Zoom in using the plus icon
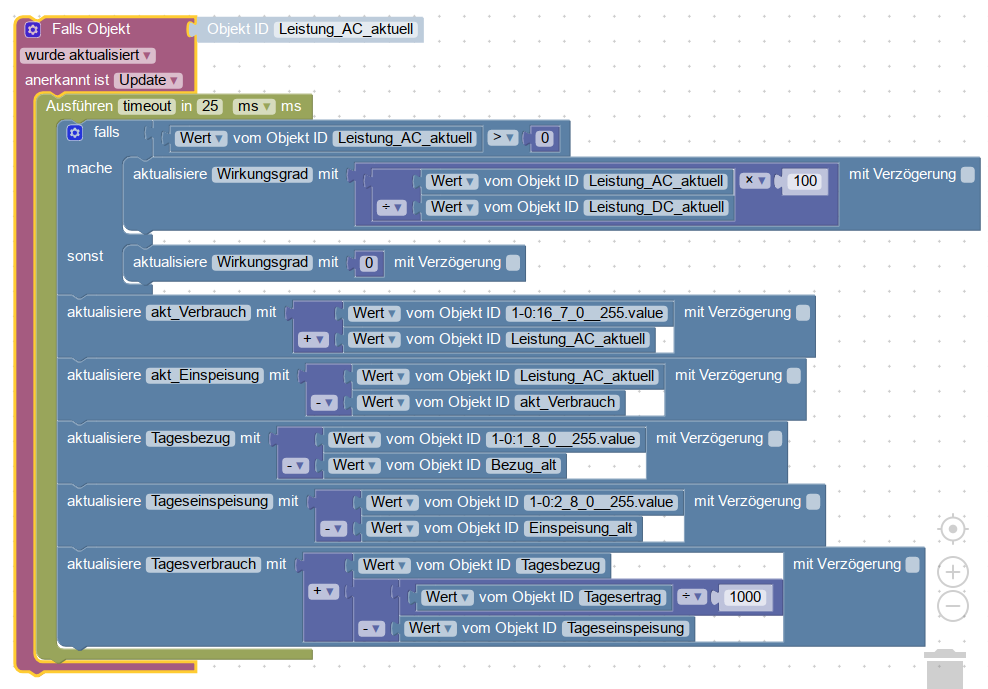988x689 pixels. [x=953, y=572]
